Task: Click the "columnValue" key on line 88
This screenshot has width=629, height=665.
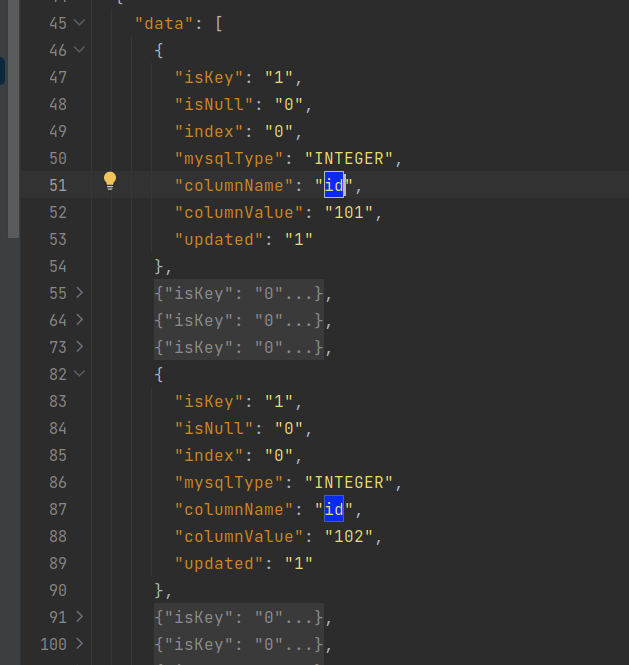Action: click(x=239, y=537)
